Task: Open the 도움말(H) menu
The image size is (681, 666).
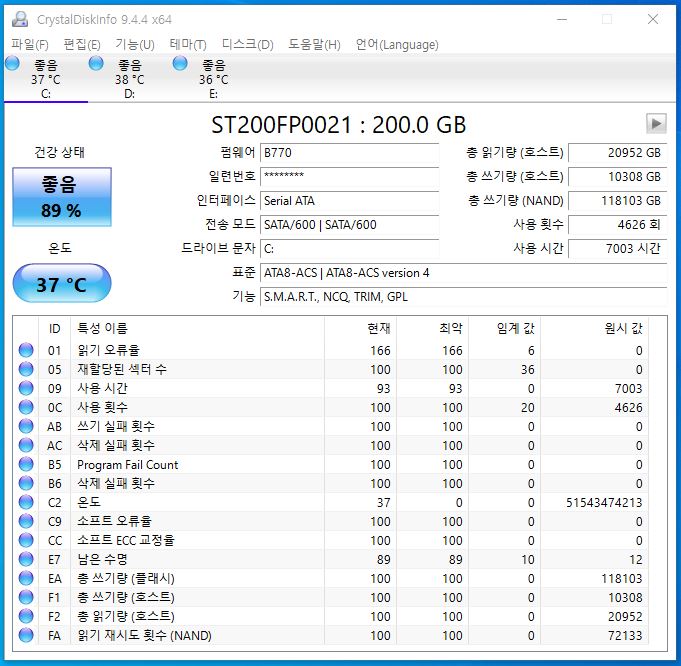Action: point(314,44)
